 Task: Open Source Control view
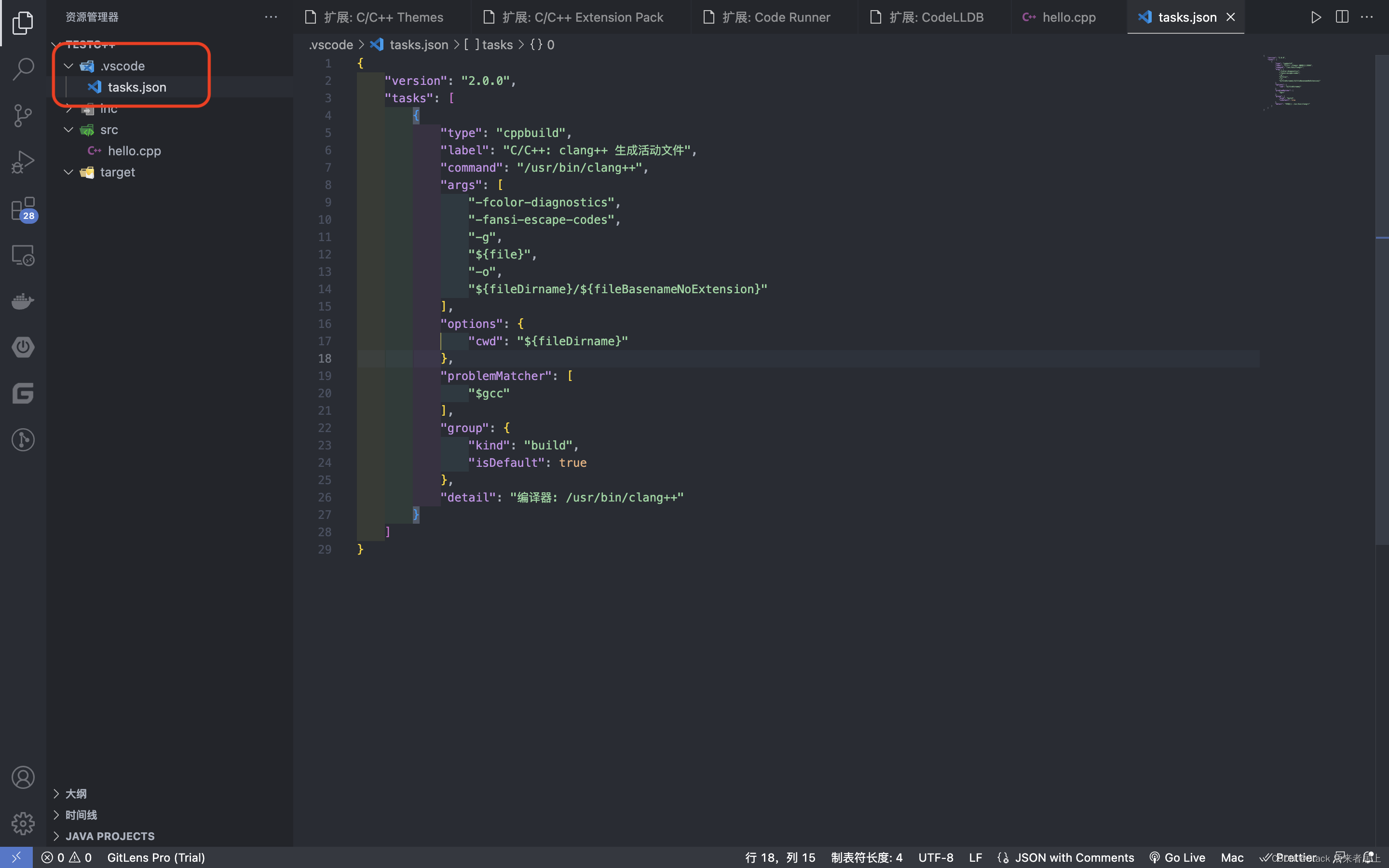(23, 115)
